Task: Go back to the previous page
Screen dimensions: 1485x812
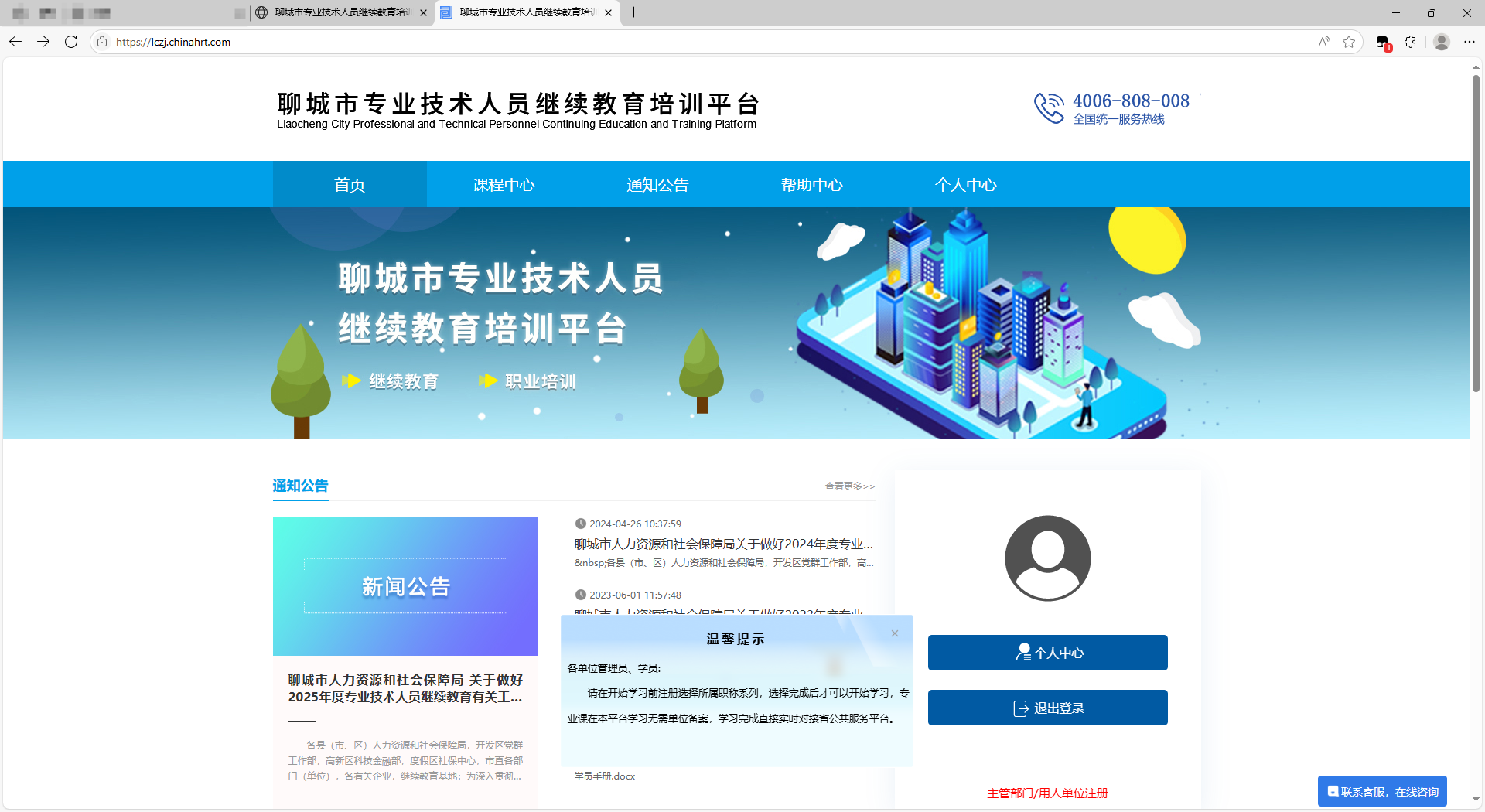Action: [15, 42]
